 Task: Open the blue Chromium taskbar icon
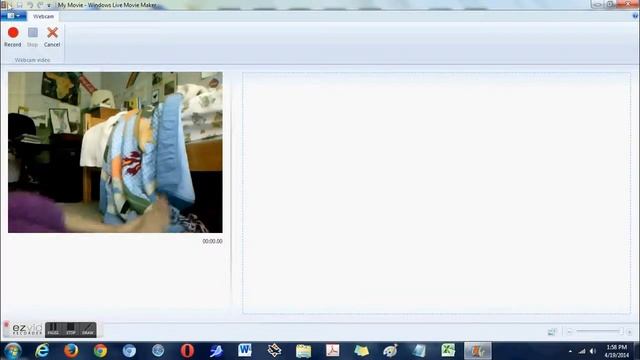pyautogui.click(x=129, y=351)
